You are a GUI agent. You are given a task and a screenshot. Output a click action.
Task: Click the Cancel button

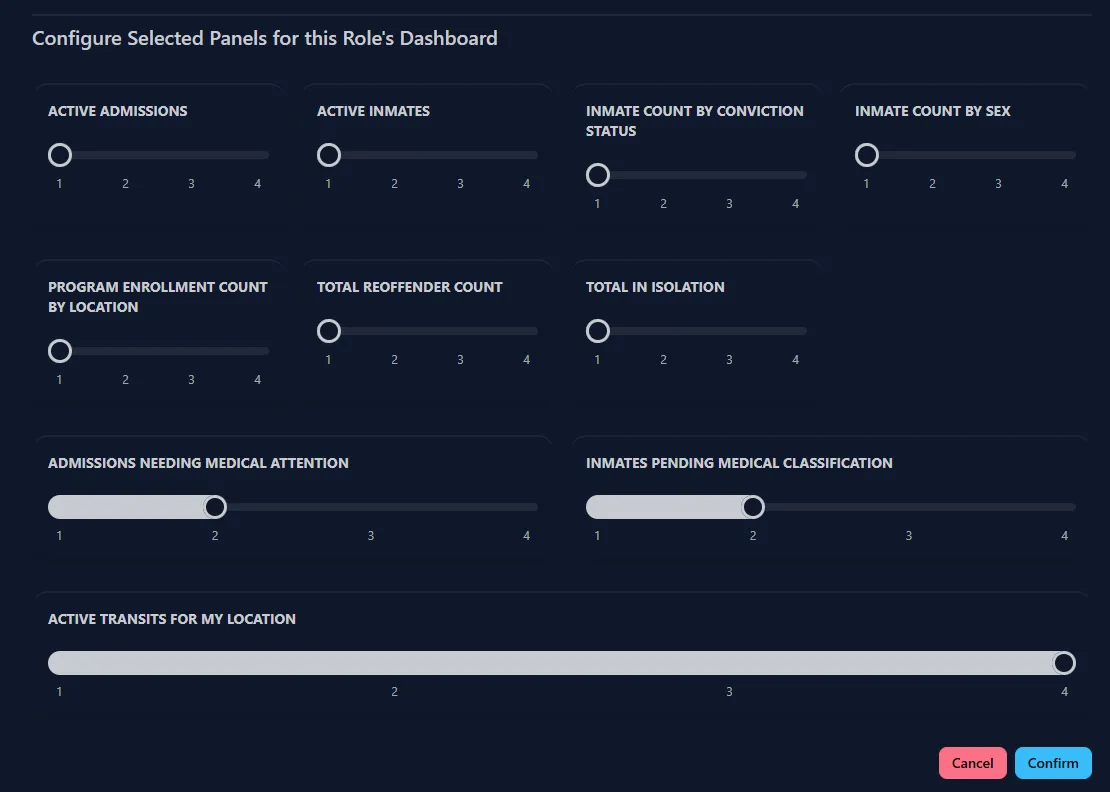(x=972, y=763)
